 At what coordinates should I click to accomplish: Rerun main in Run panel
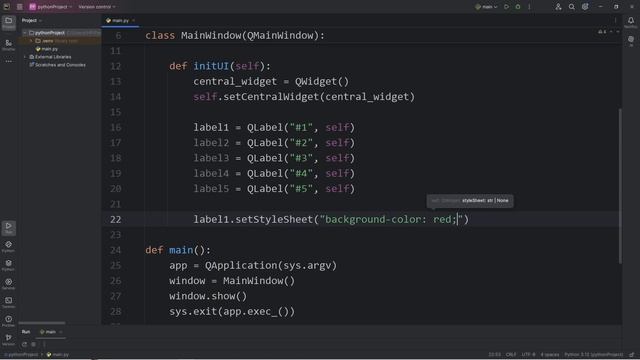point(24,344)
